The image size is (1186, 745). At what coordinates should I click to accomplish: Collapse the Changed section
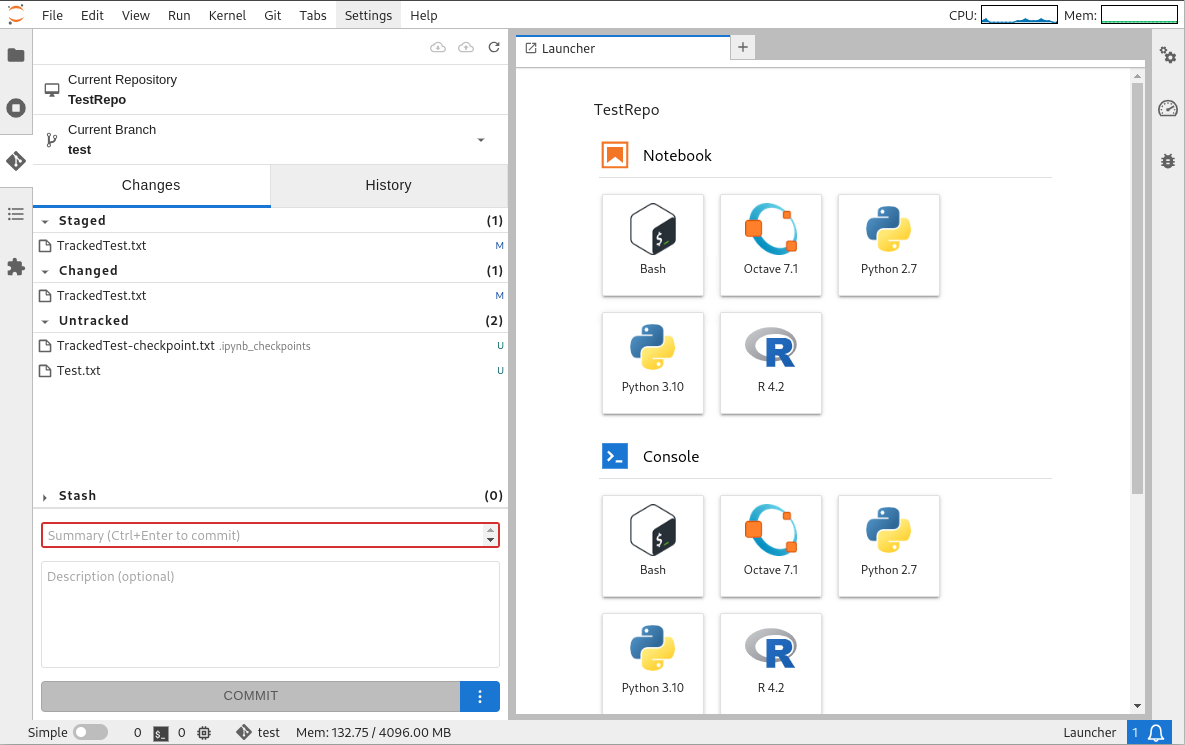pyautogui.click(x=45, y=272)
